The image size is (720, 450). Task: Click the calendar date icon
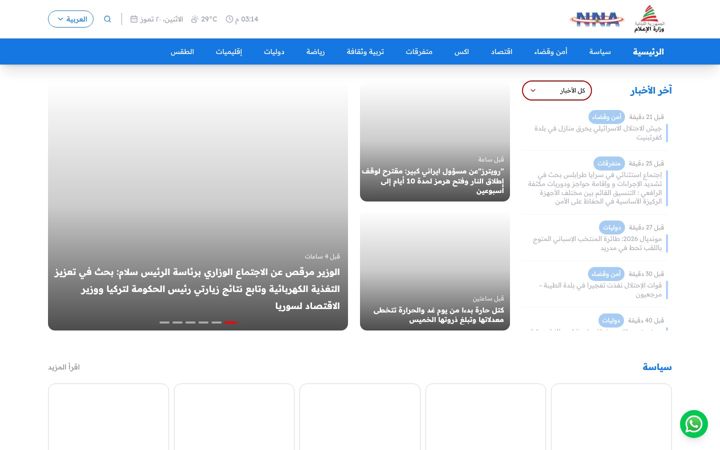coord(134,19)
